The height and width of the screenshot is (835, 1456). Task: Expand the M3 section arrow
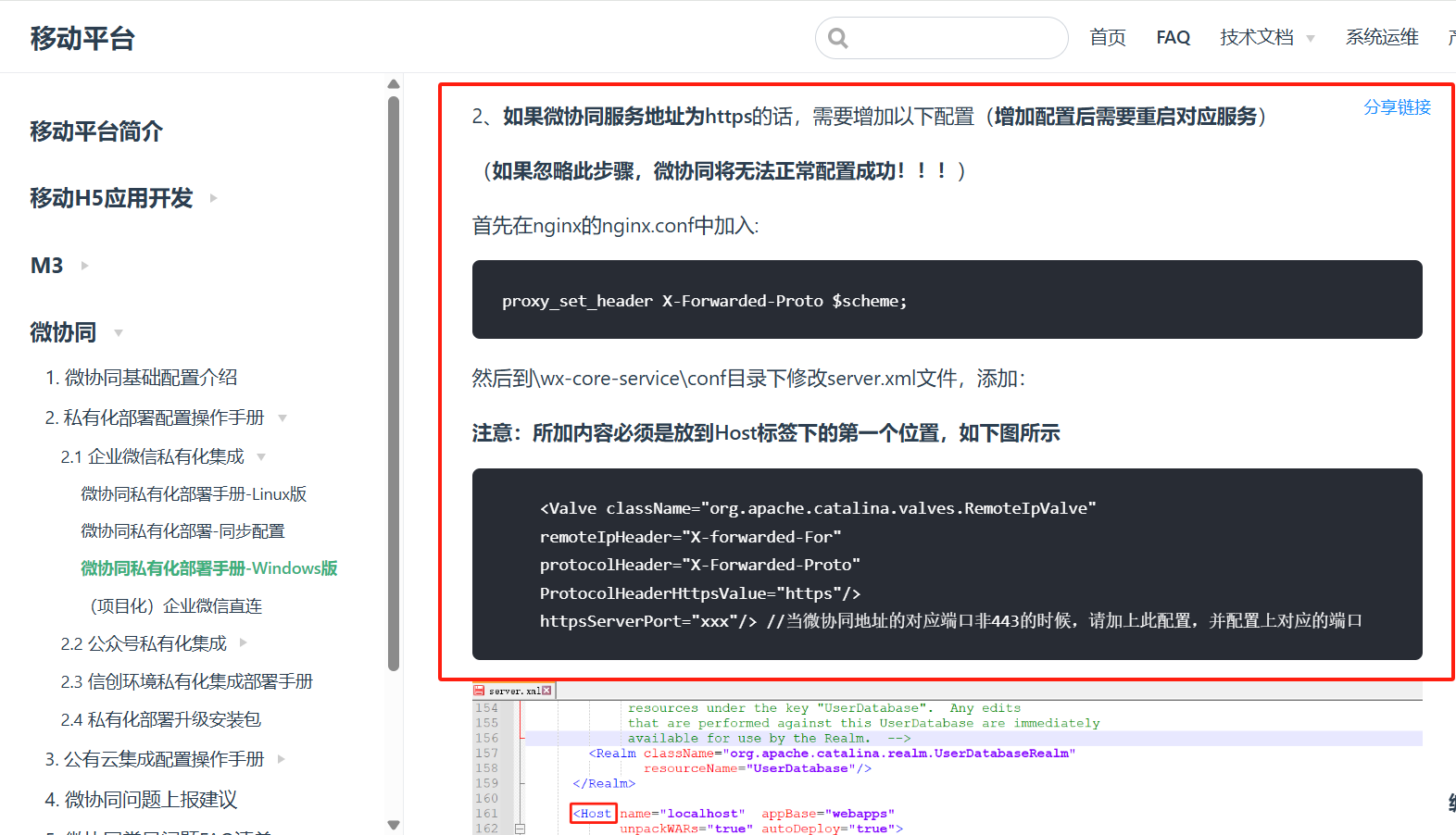click(85, 266)
